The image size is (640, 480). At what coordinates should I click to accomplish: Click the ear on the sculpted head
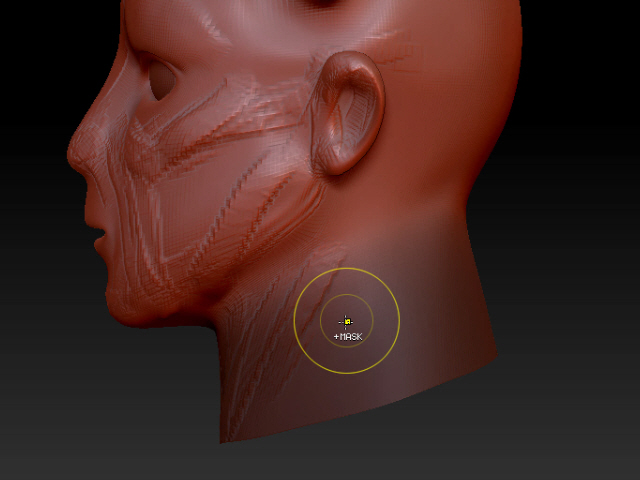coord(347,113)
